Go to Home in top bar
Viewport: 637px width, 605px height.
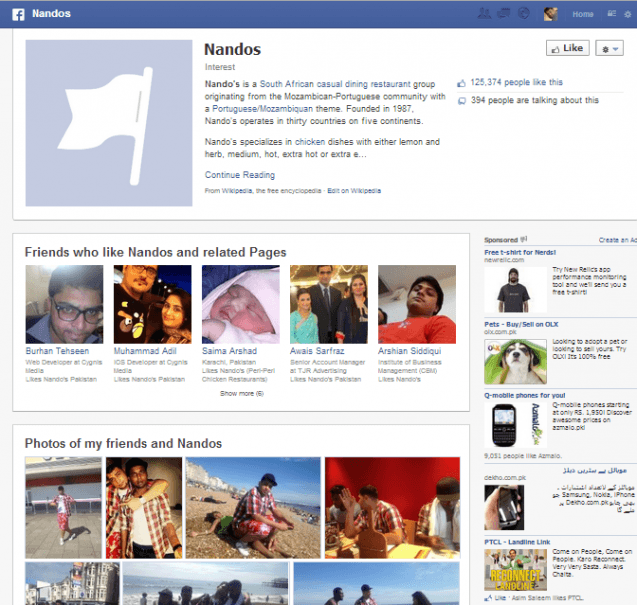(x=583, y=14)
